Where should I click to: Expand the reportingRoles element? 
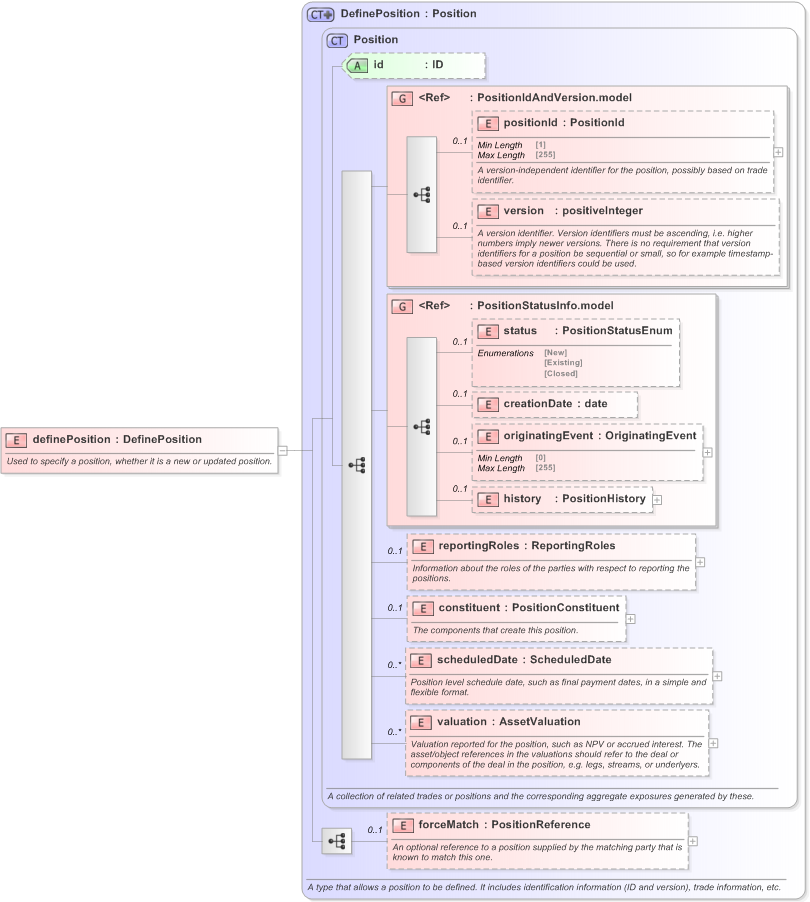coord(700,562)
